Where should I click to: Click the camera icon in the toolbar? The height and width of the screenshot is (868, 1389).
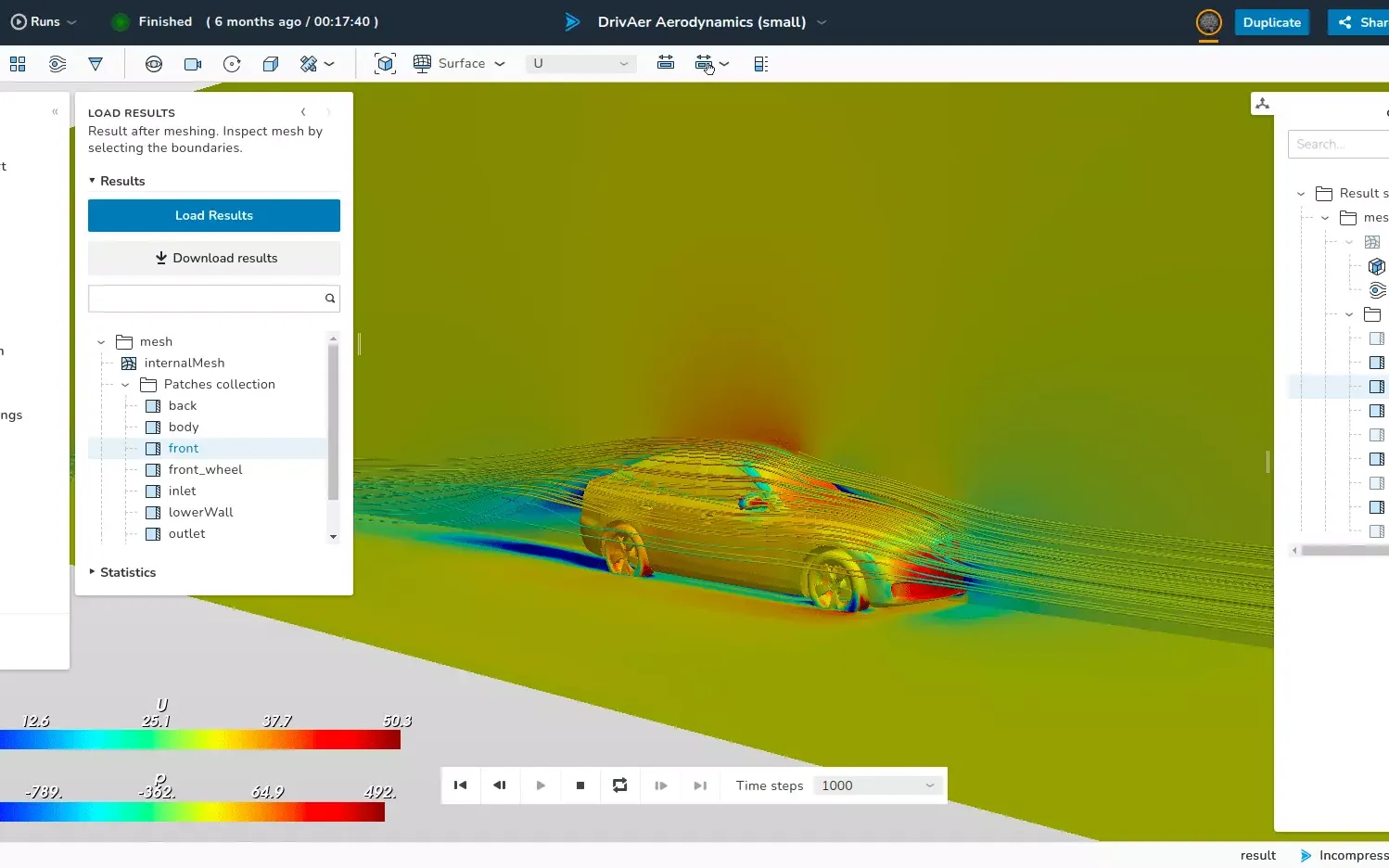[193, 64]
